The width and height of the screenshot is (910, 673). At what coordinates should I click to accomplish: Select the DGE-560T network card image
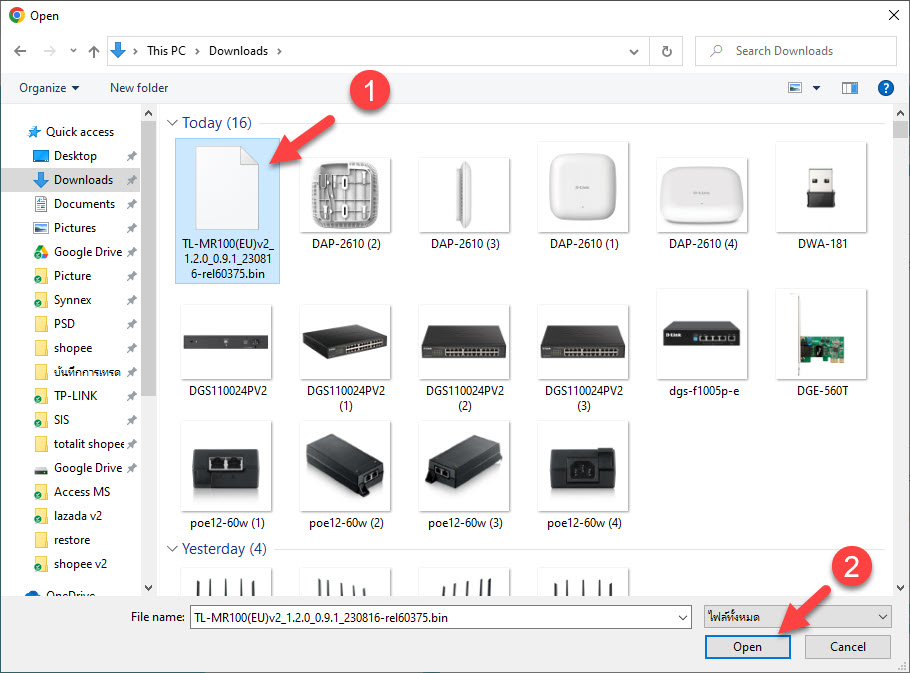click(821, 335)
